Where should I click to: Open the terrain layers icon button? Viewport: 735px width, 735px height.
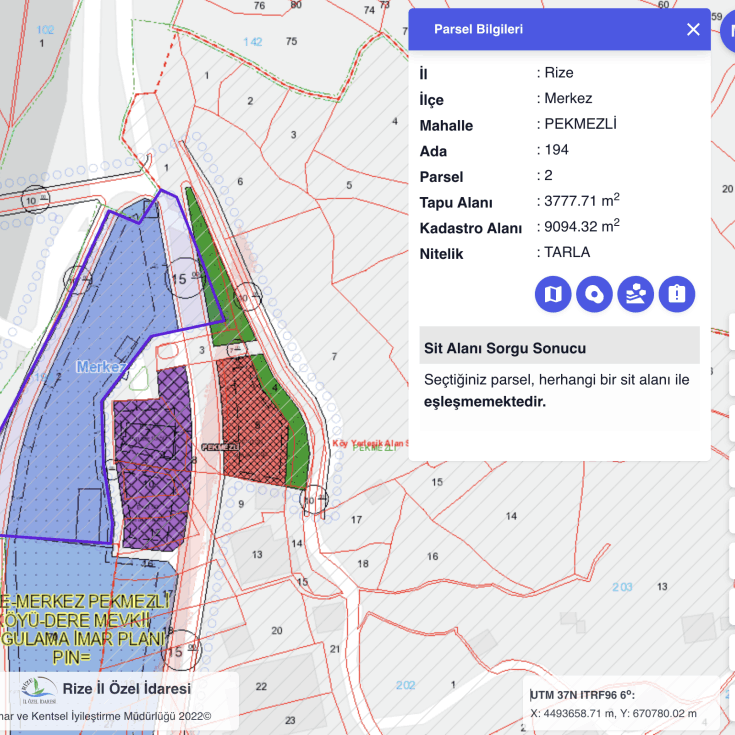635,294
